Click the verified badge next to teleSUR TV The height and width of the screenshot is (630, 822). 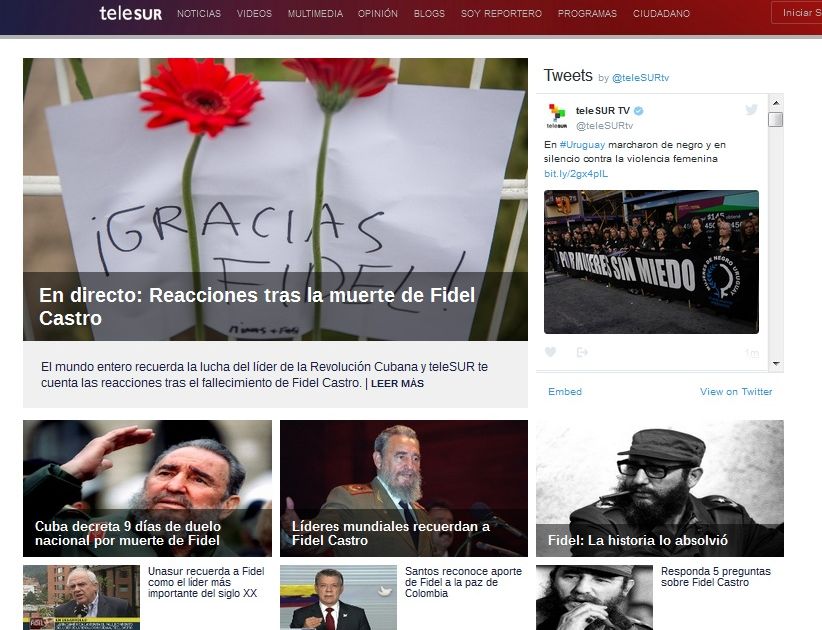(x=639, y=111)
